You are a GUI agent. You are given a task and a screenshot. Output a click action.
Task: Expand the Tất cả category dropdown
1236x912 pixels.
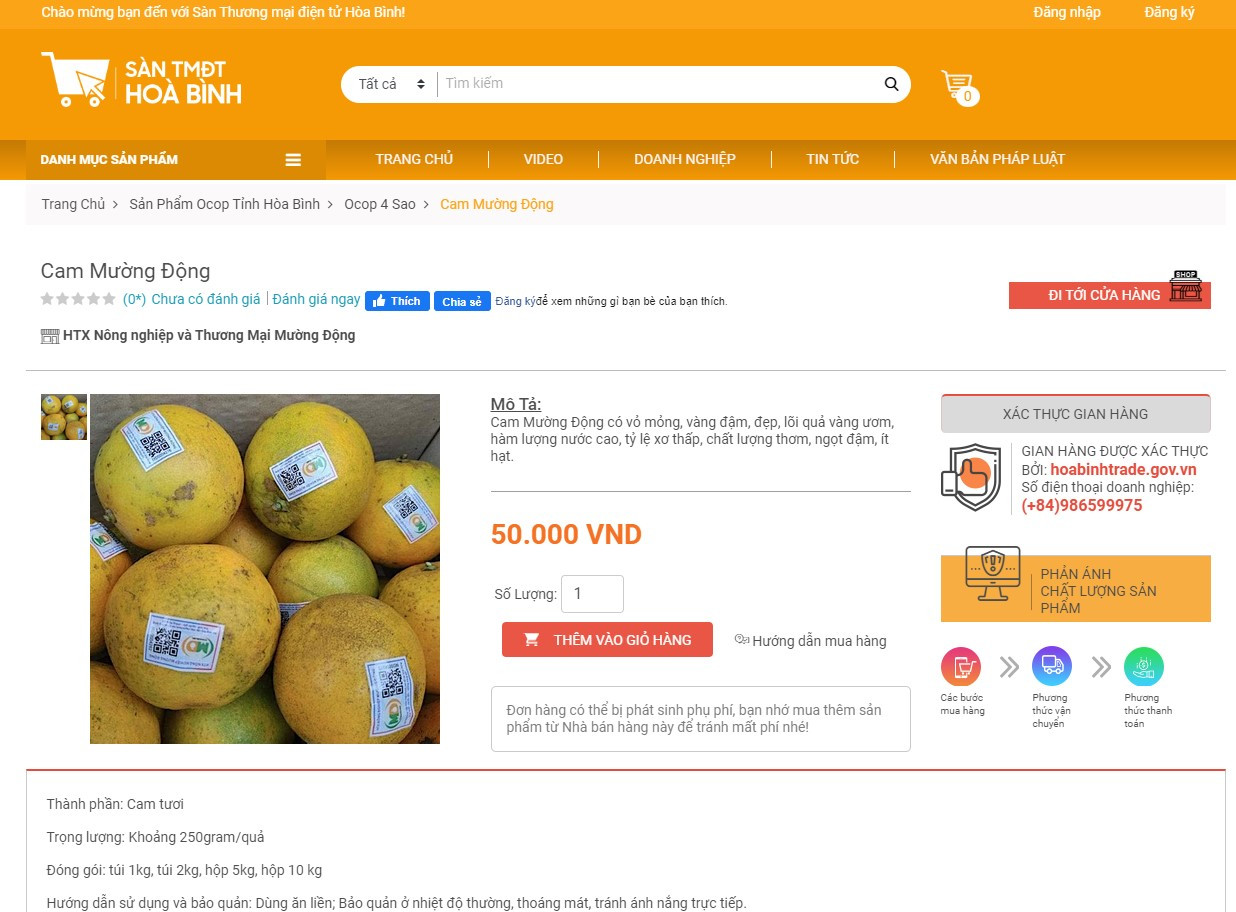click(x=389, y=84)
